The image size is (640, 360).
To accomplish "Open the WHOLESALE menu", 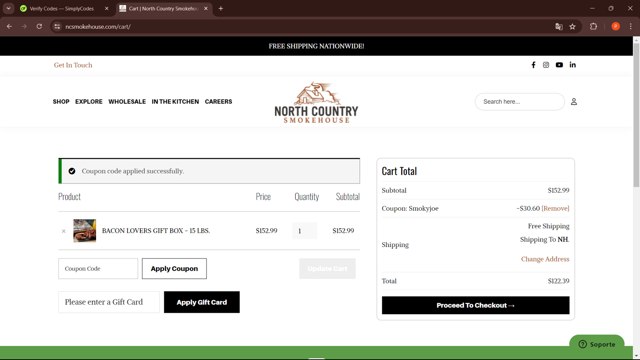I will point(127,102).
